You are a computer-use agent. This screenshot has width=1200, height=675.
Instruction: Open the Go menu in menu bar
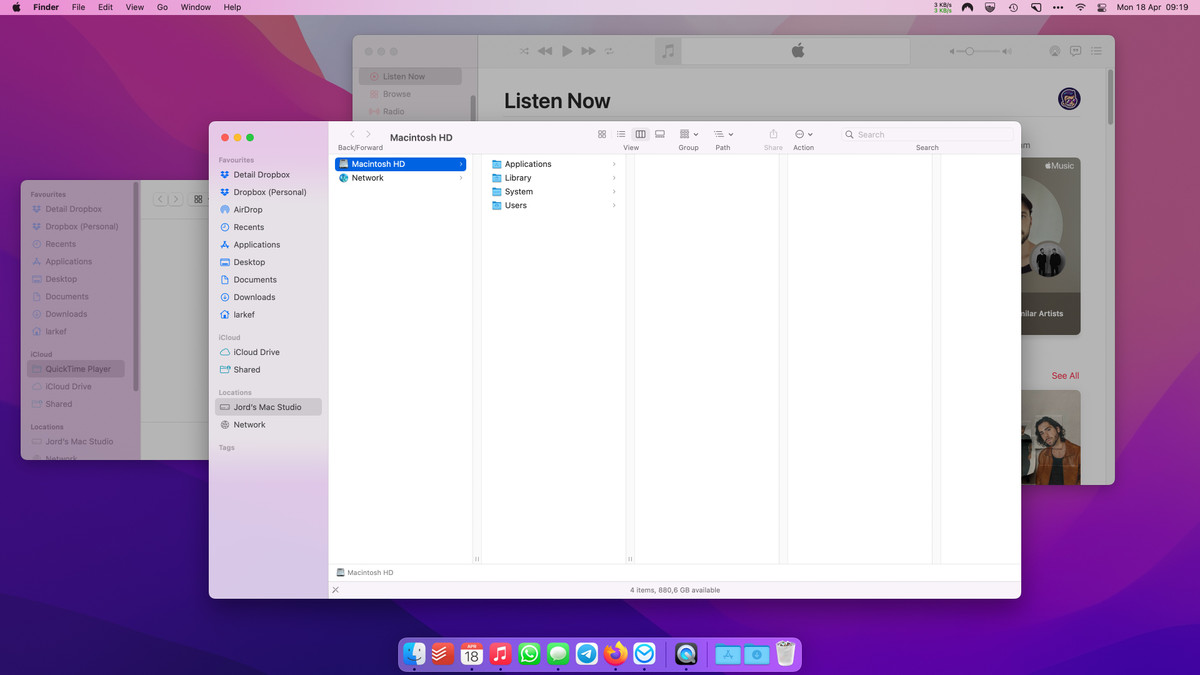(x=162, y=7)
